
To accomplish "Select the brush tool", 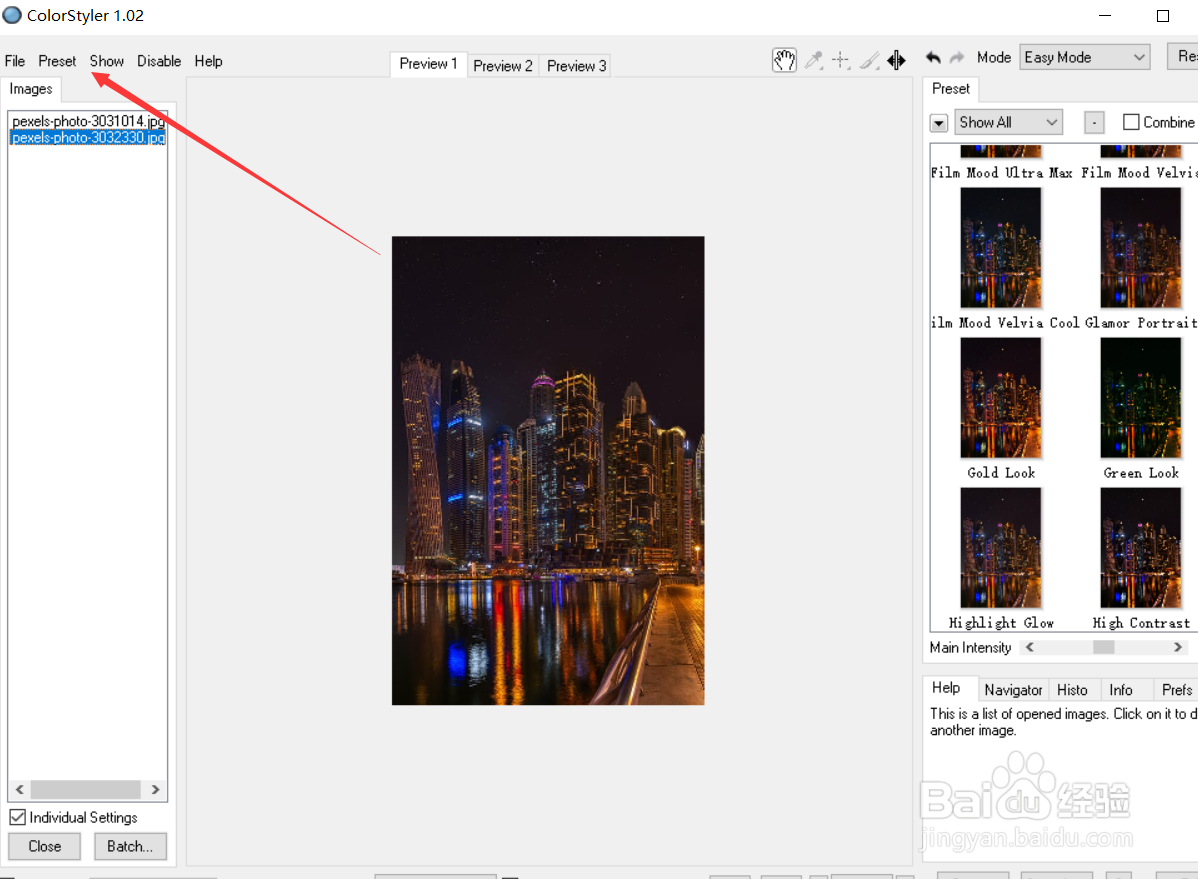I will (869, 60).
